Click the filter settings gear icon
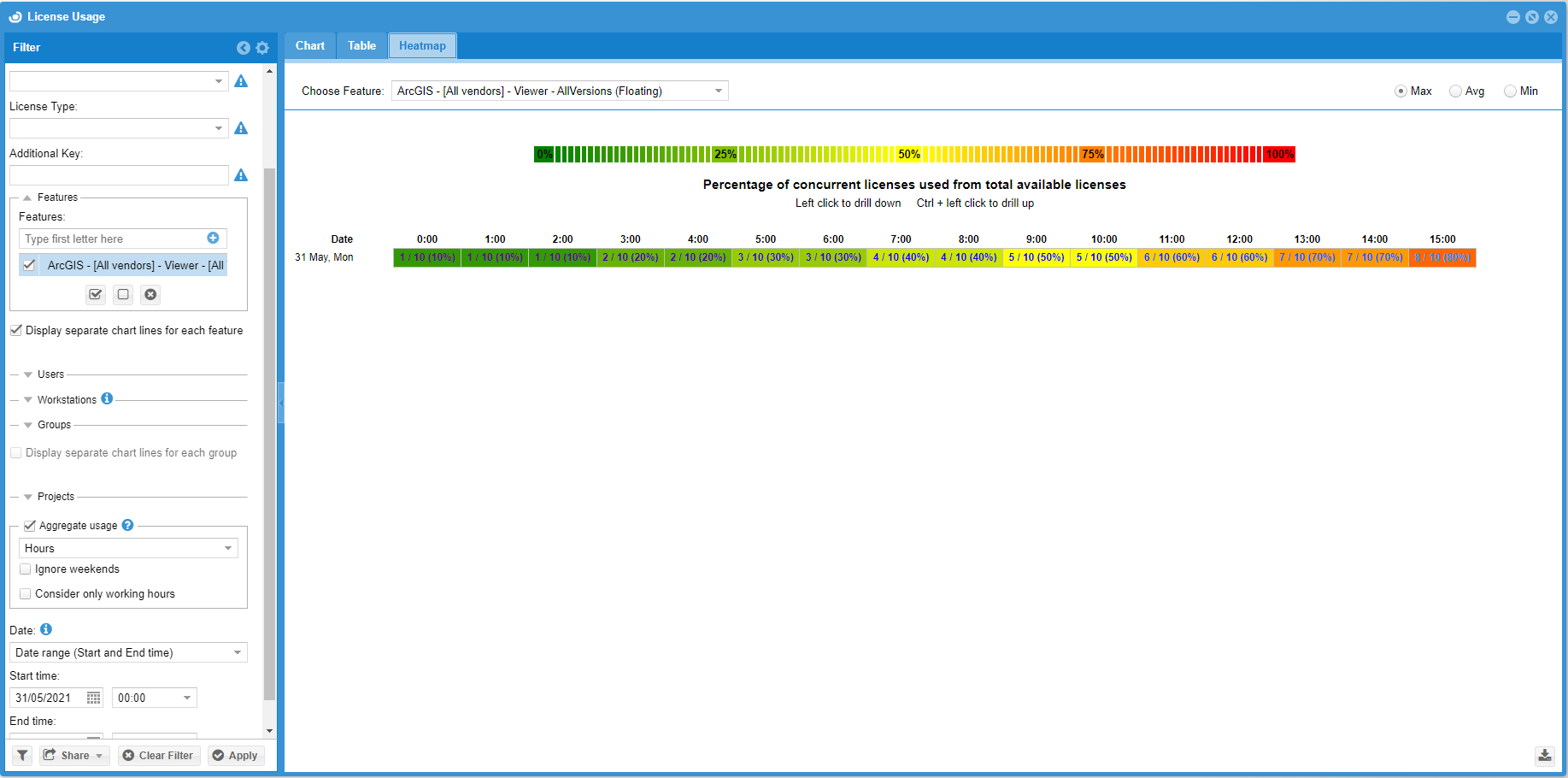 point(262,48)
